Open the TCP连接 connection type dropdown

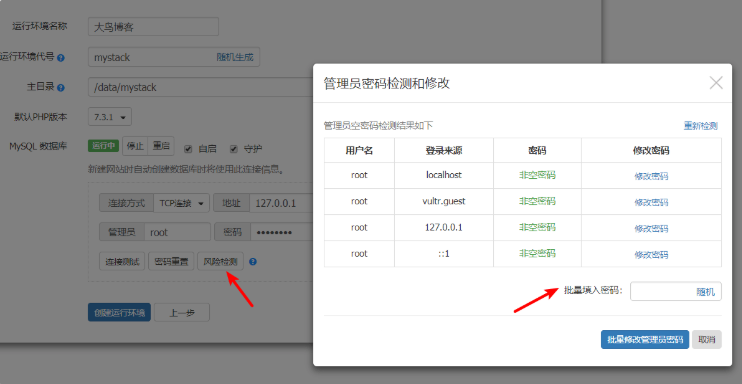pos(182,203)
